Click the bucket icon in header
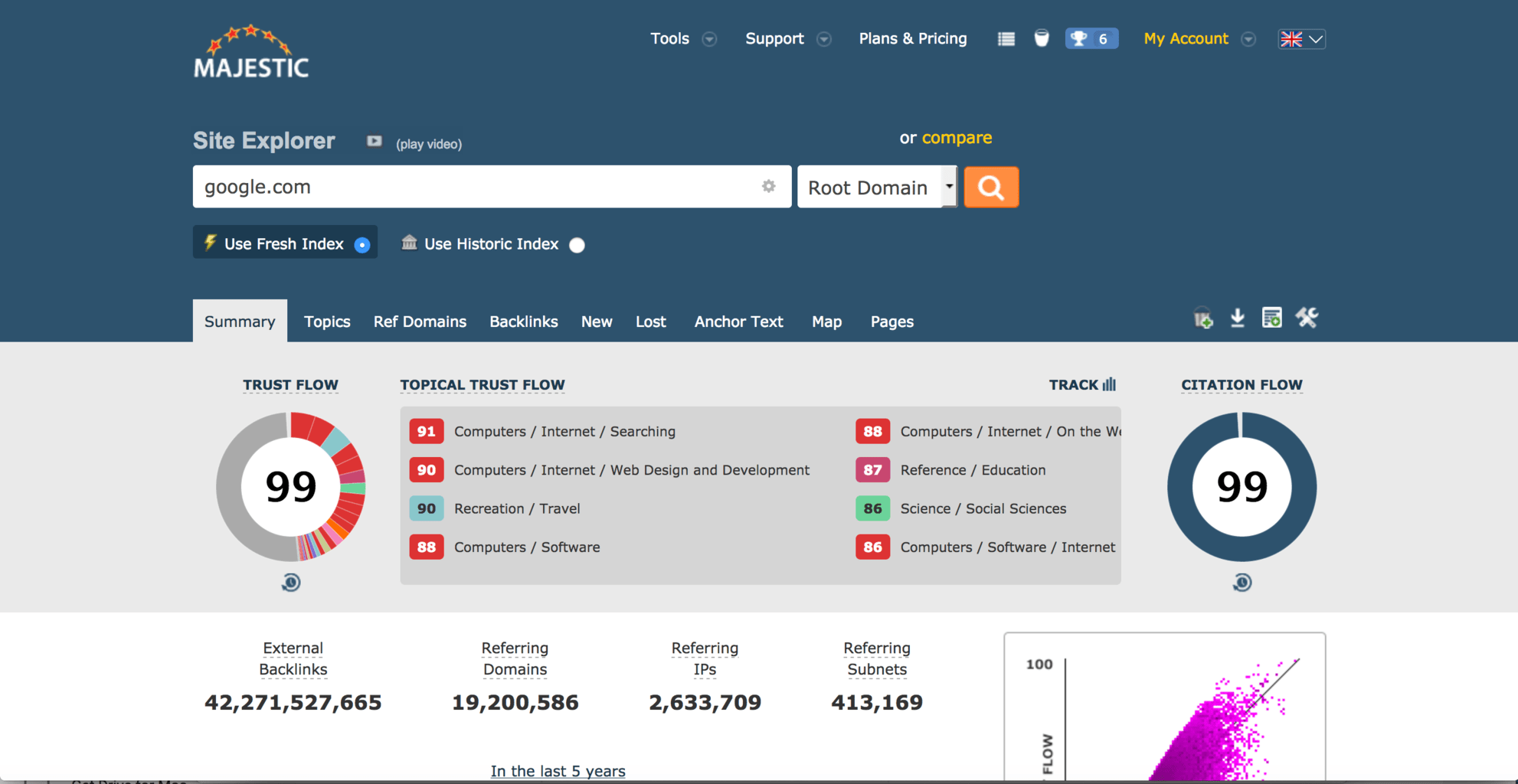This screenshot has width=1518, height=784. (1041, 38)
